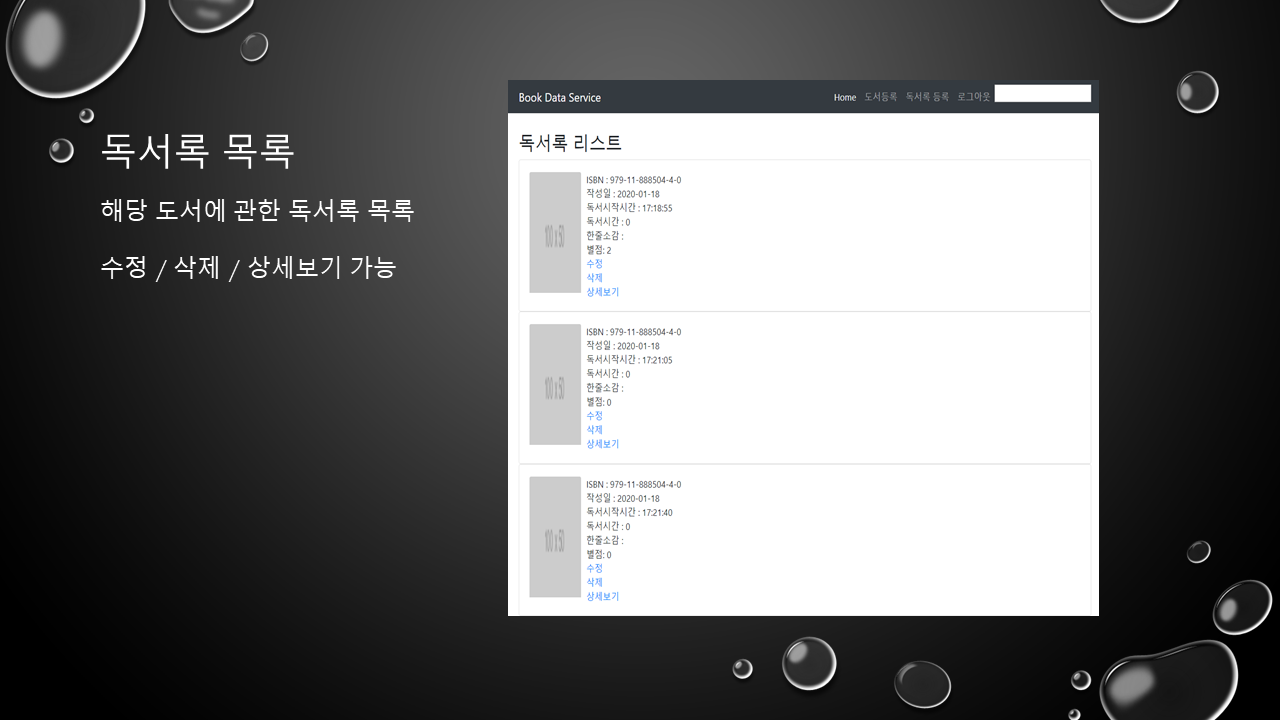Click book thumbnail of 17:21:05 entry
This screenshot has height=720, width=1280.
(555, 384)
